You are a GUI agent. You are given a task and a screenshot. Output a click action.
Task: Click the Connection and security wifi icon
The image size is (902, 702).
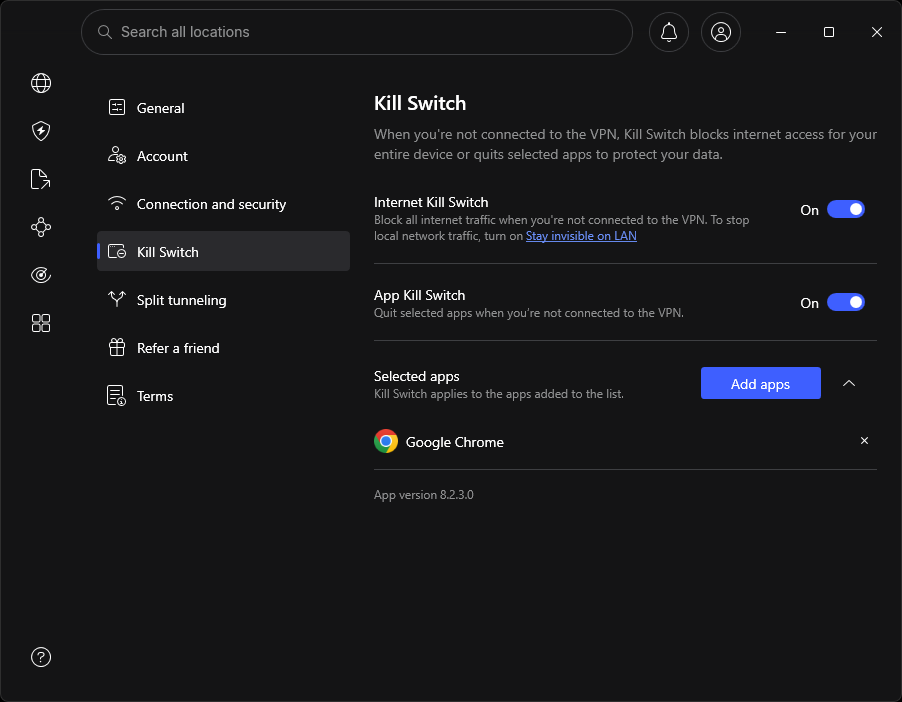(x=117, y=203)
